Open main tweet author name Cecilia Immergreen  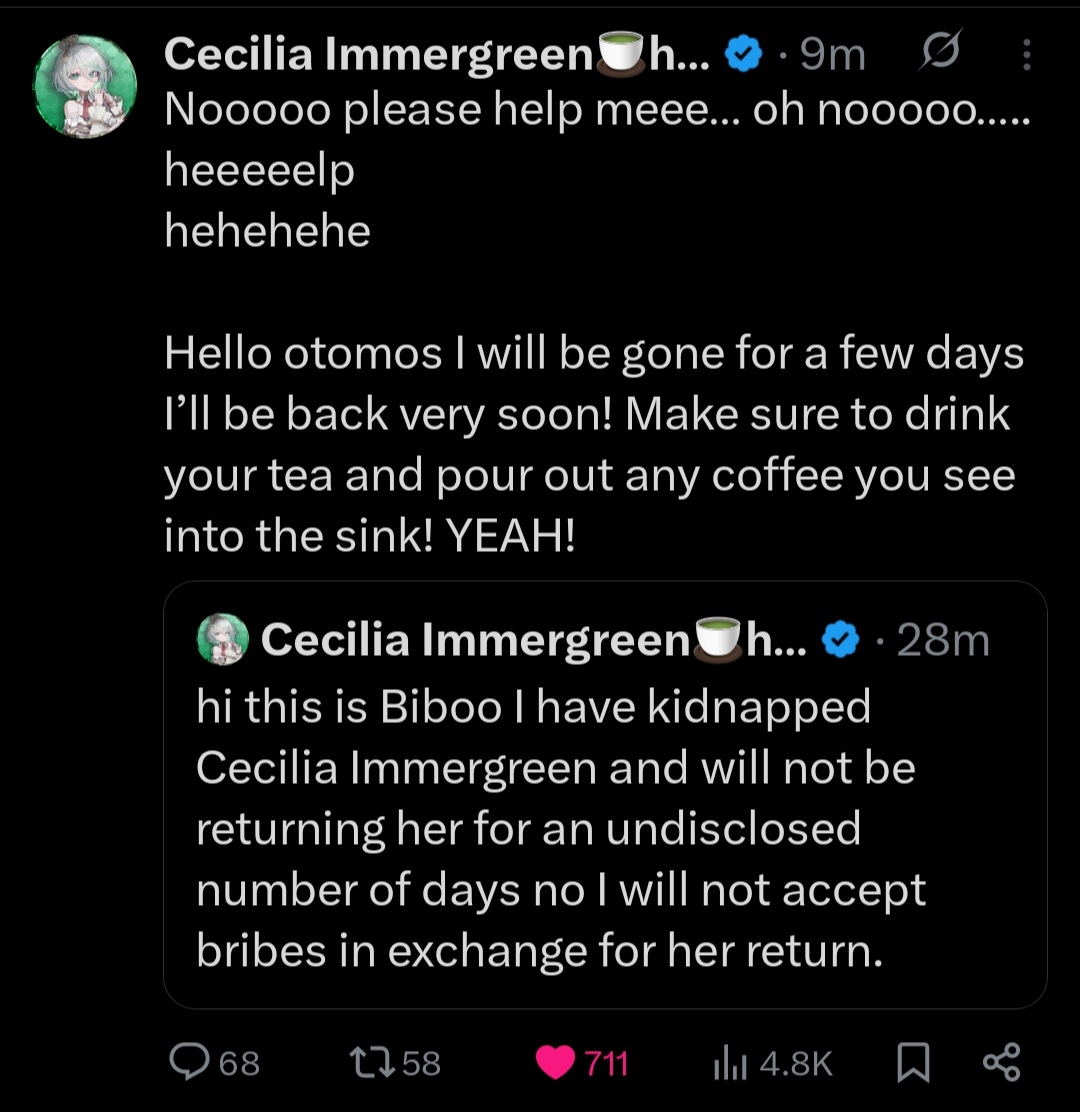tap(380, 56)
